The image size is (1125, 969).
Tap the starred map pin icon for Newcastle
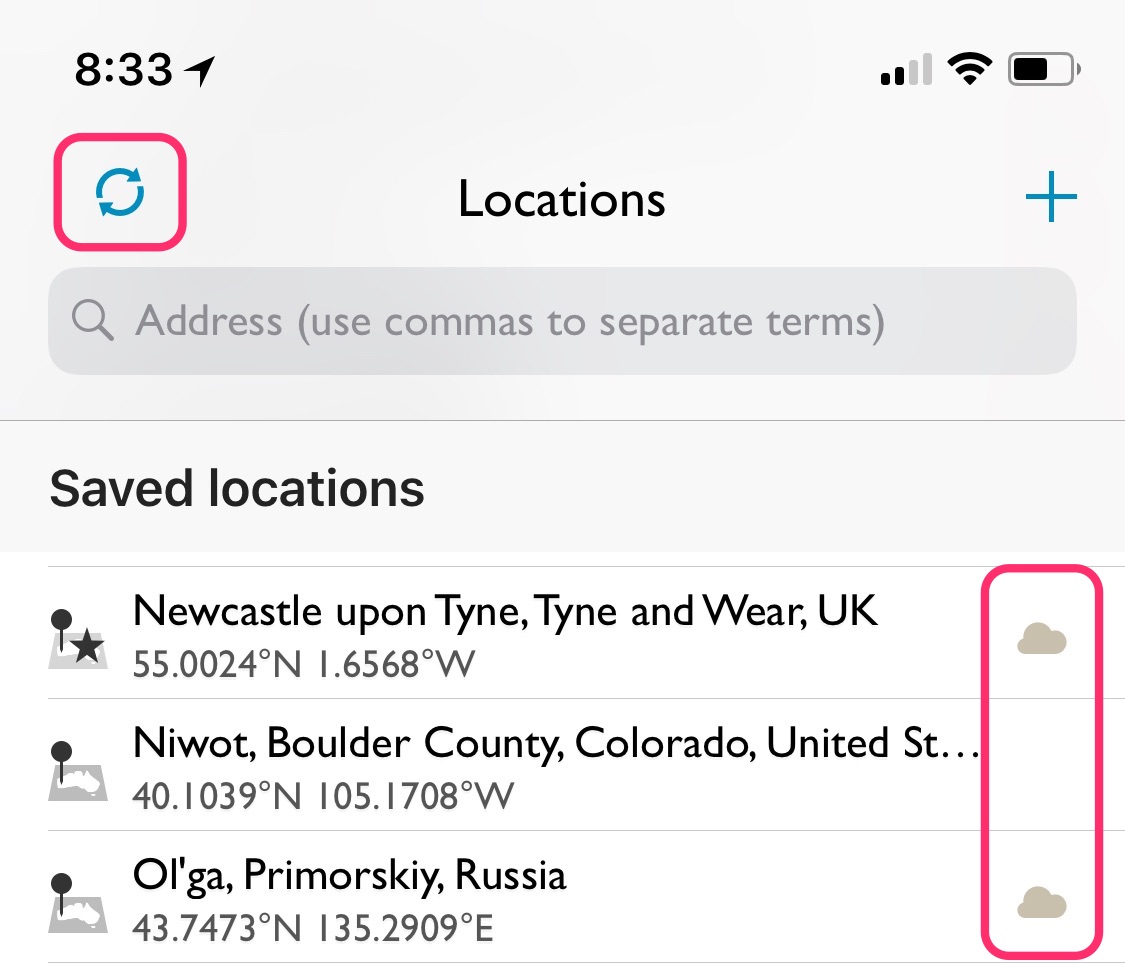click(x=77, y=639)
